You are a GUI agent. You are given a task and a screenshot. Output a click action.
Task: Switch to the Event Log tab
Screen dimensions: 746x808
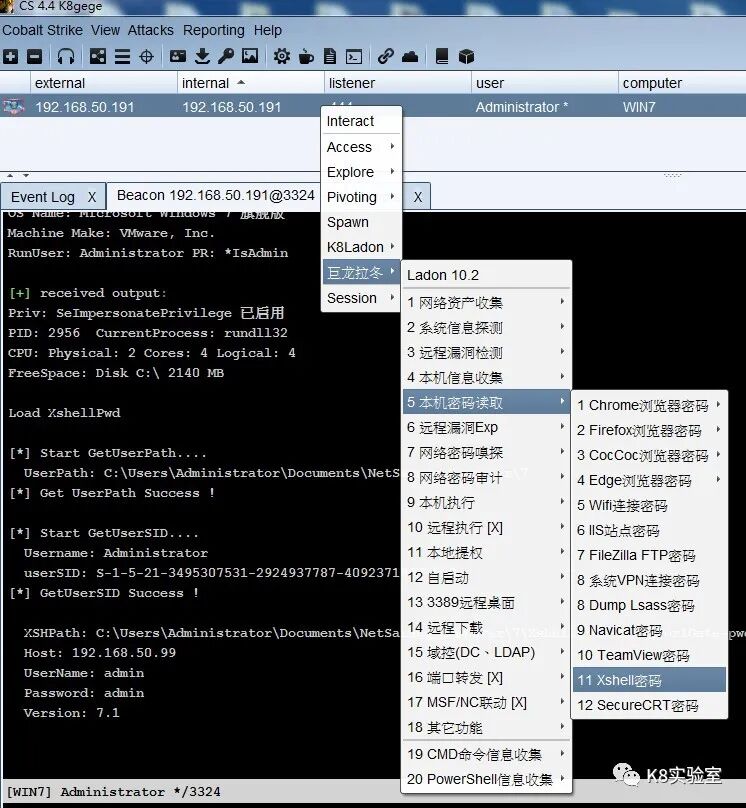point(43,197)
